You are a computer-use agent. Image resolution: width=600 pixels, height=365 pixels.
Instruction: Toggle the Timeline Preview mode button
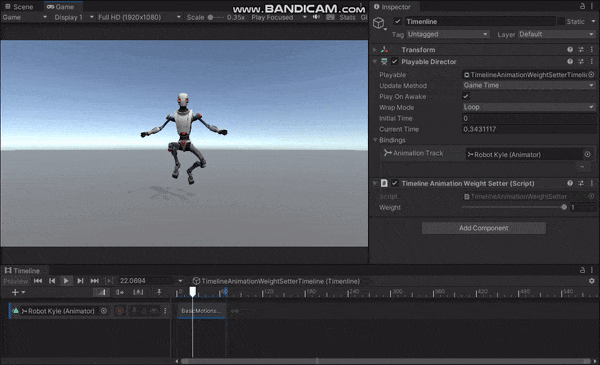(x=16, y=281)
